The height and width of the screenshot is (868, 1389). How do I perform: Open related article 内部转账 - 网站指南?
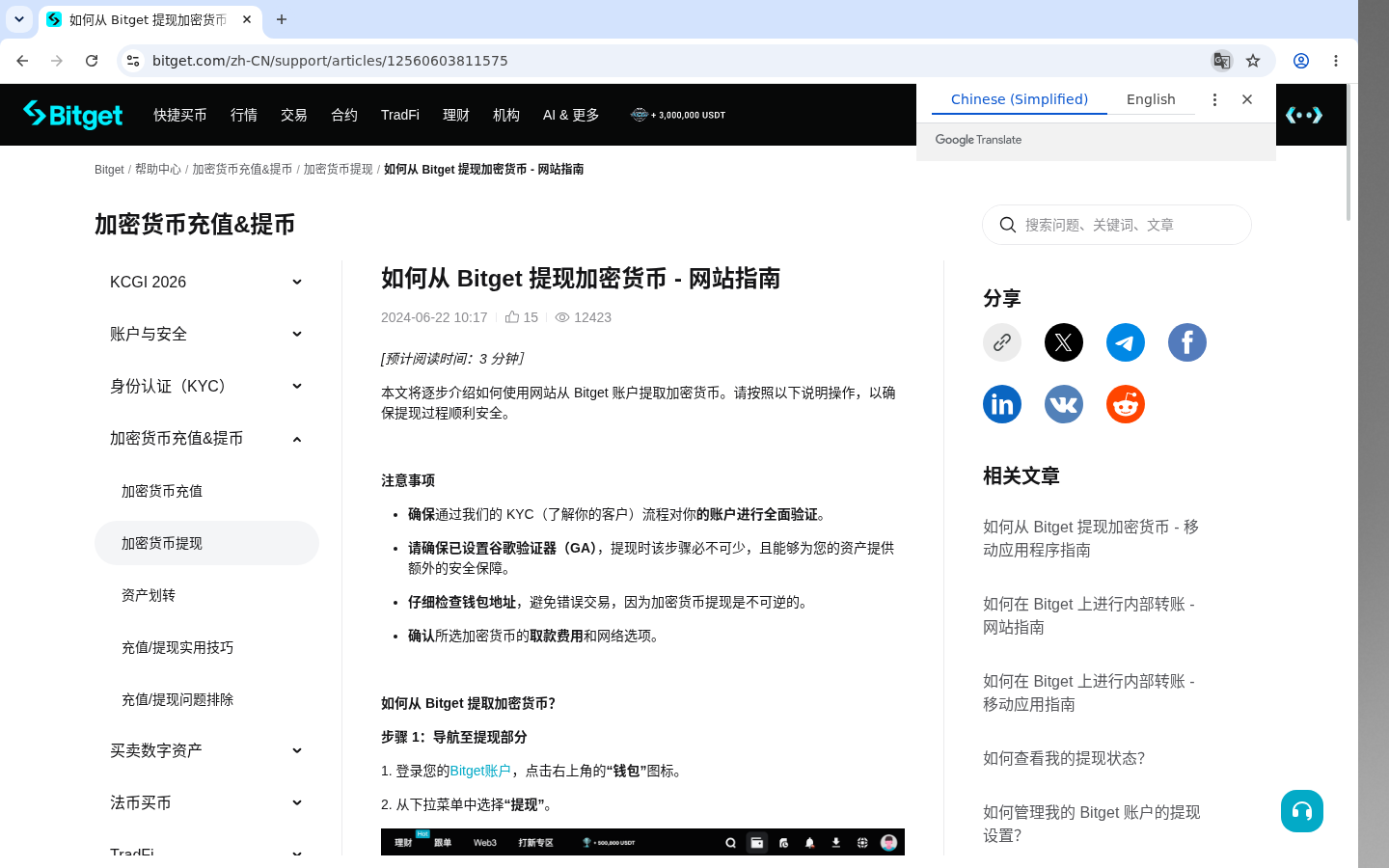[1089, 615]
